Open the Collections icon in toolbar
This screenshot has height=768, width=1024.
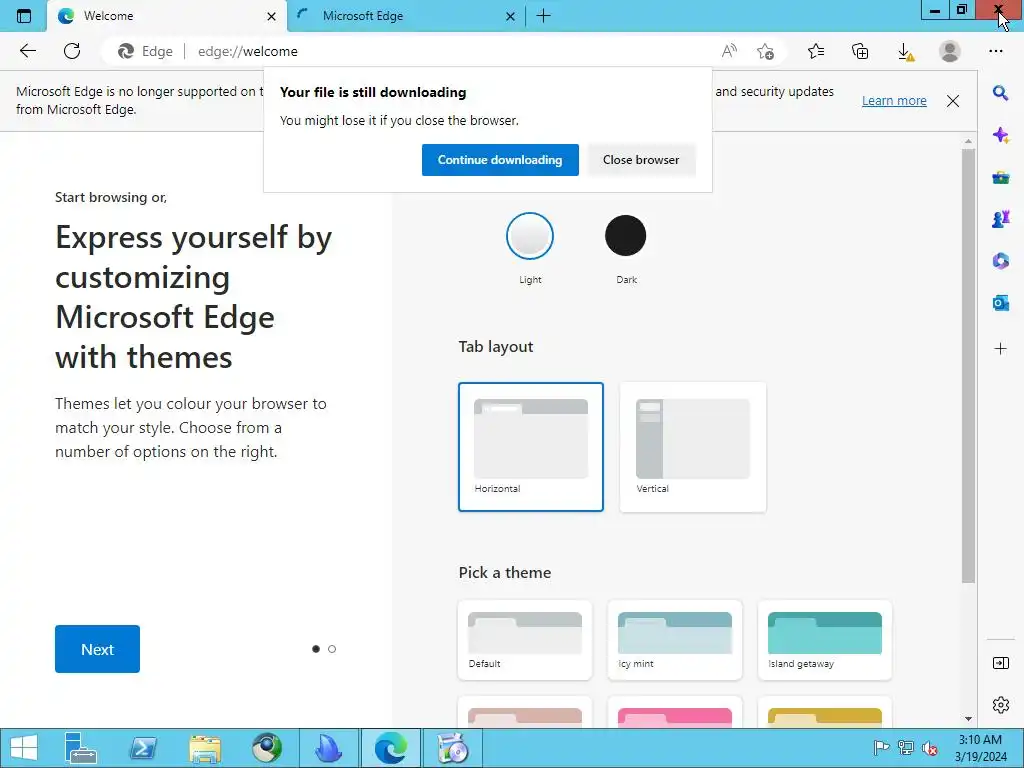(x=860, y=51)
